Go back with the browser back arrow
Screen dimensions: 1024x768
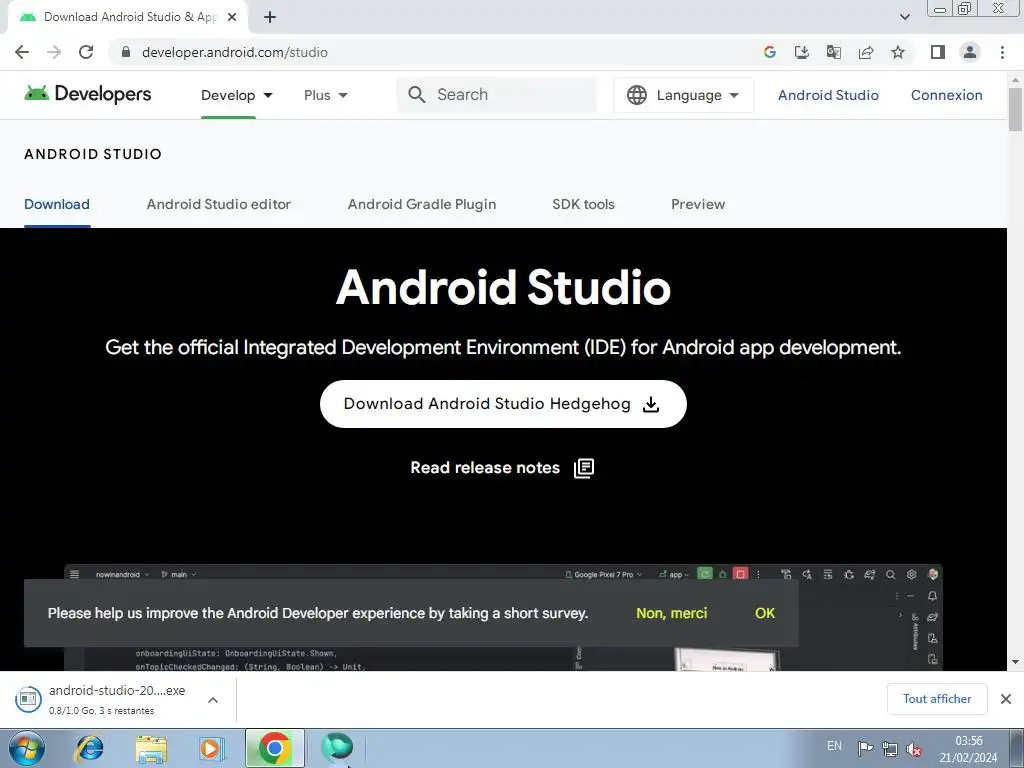22,52
